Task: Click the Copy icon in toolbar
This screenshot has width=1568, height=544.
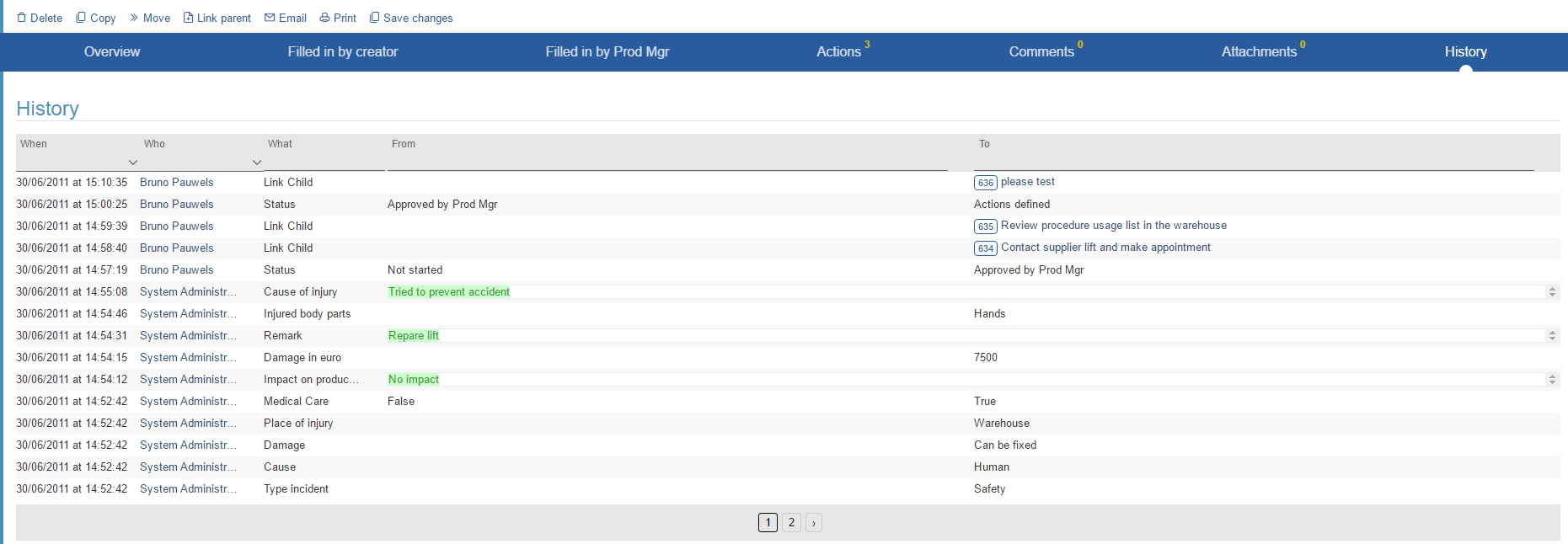Action: pyautogui.click(x=81, y=18)
